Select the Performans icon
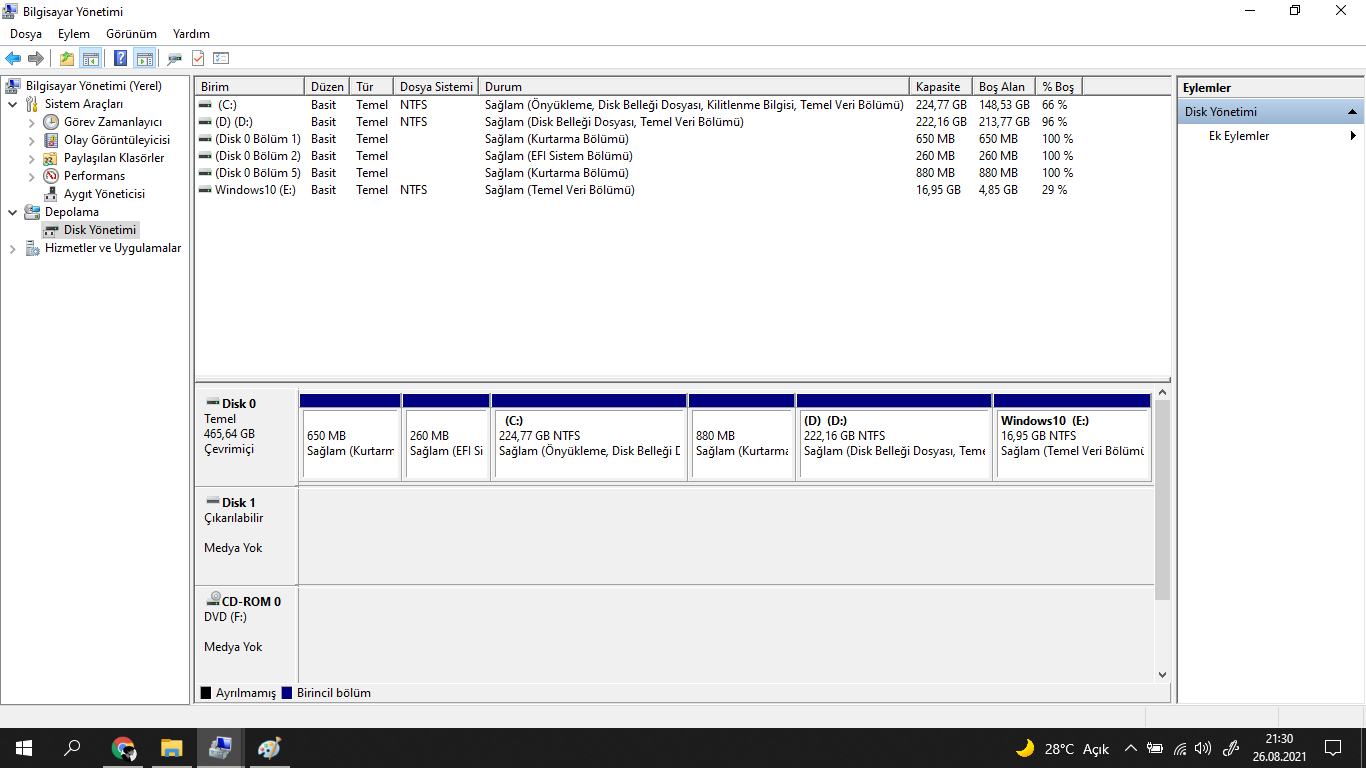1366x768 pixels. click(x=51, y=176)
